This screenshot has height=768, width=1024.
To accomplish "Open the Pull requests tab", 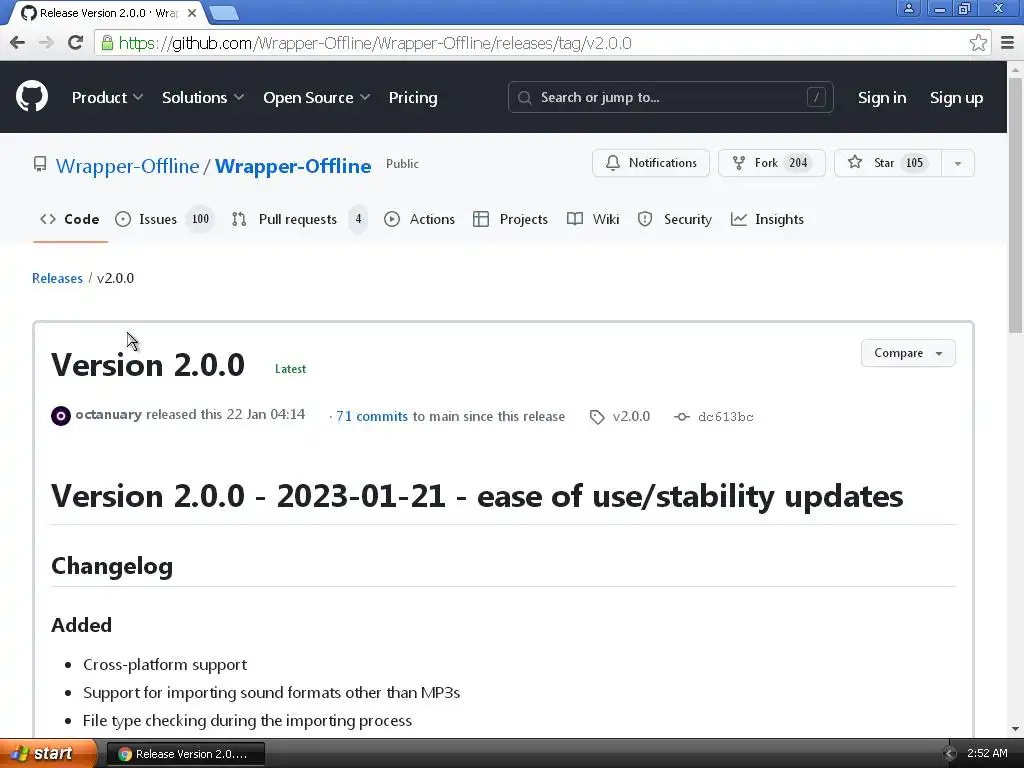I will coord(299,219).
